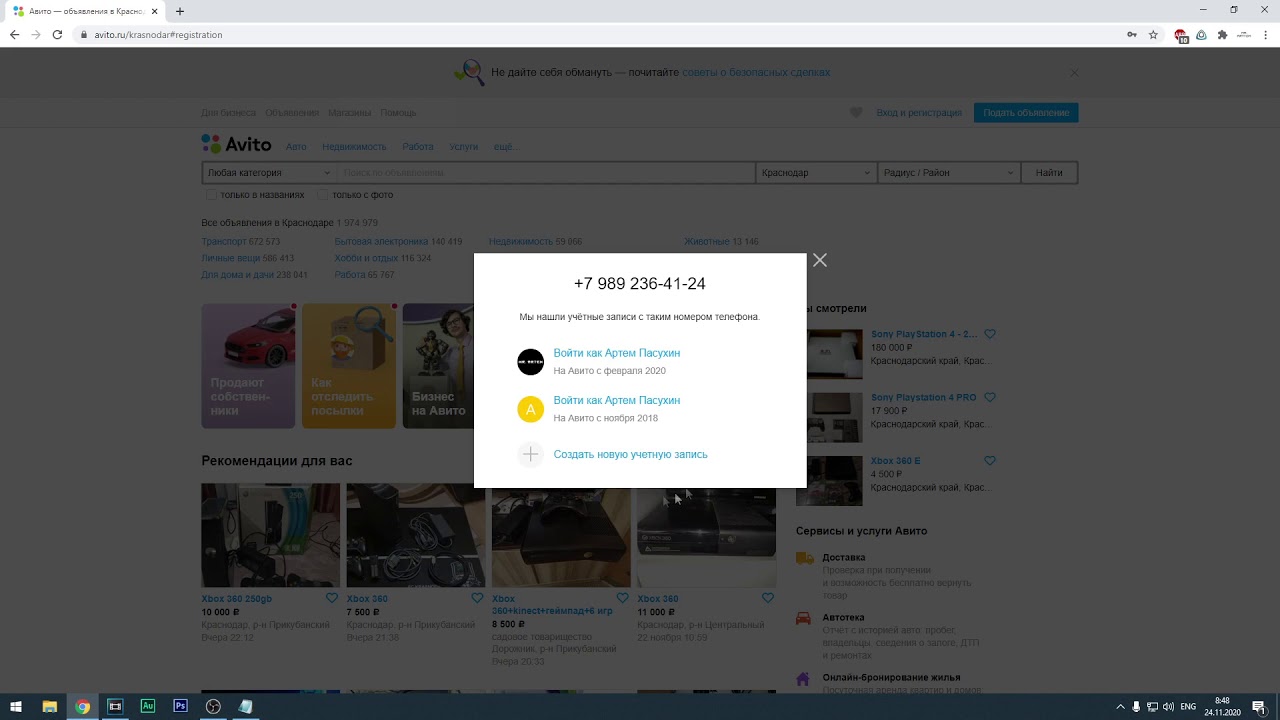The height and width of the screenshot is (720, 1280).
Task: Click 'Создать новую учетную запись' link
Action: coord(630,454)
